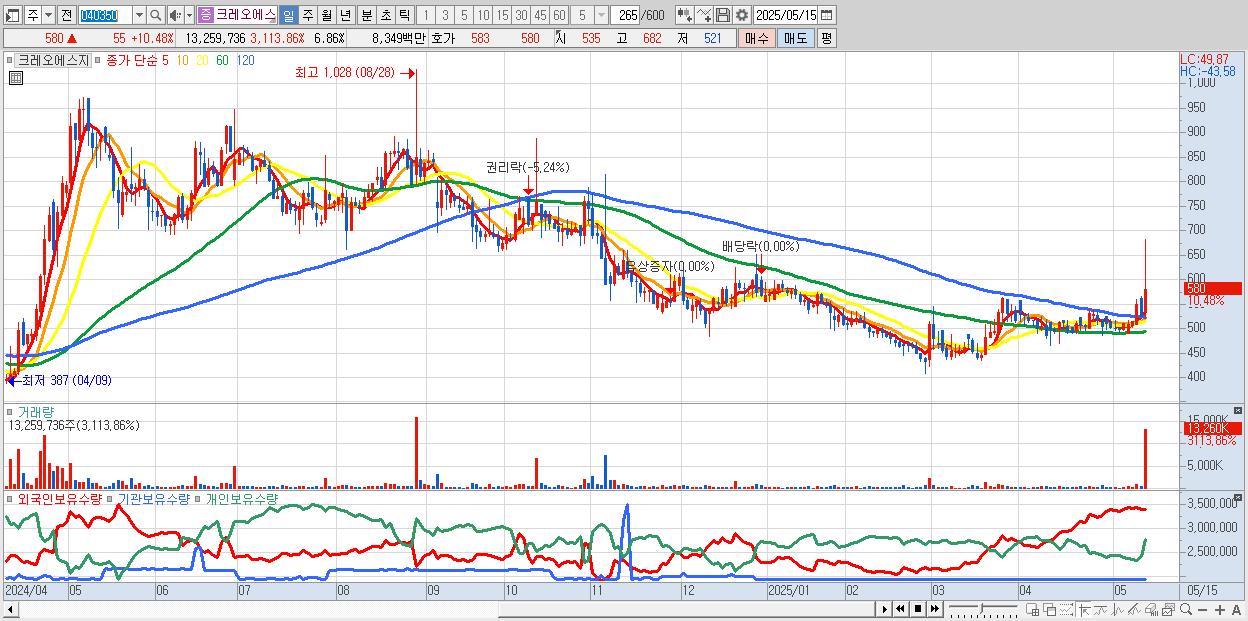Viewport: 1248px width, 621px height.
Task: Select the 15 interval button
Action: click(502, 15)
